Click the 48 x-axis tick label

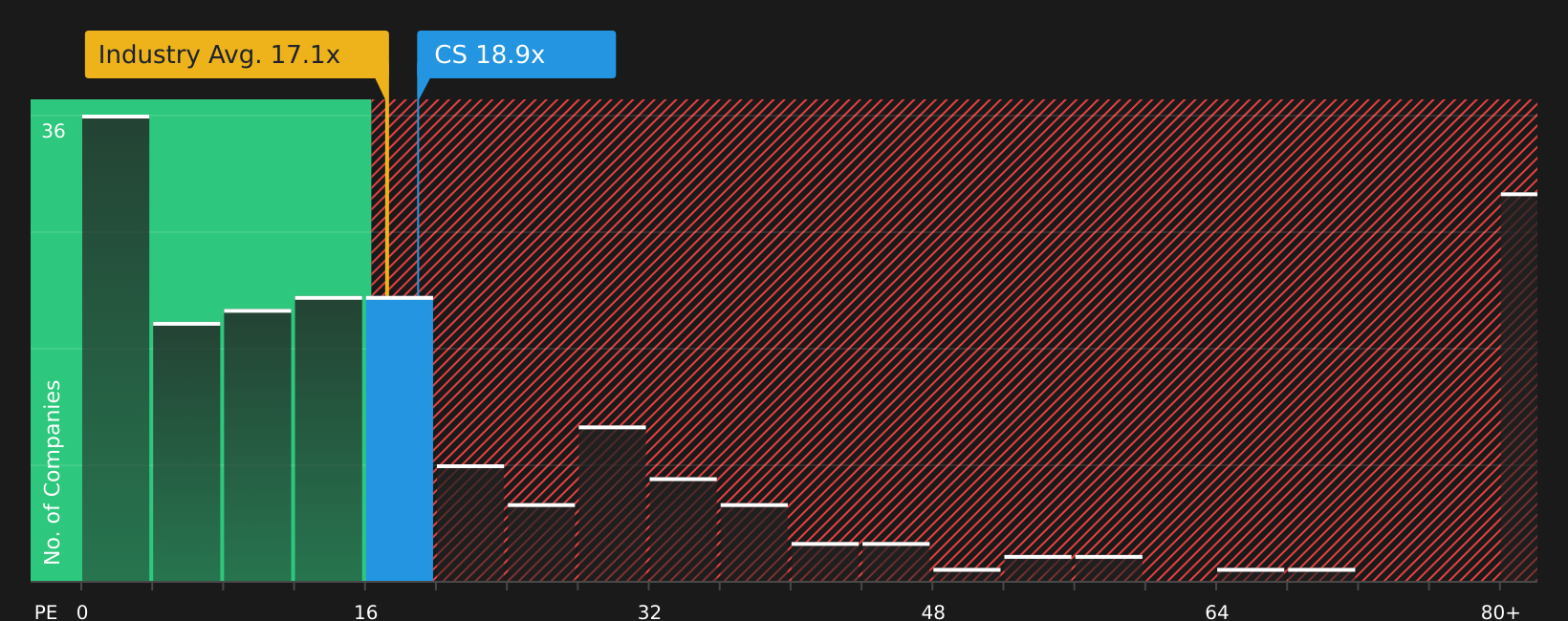point(933,612)
